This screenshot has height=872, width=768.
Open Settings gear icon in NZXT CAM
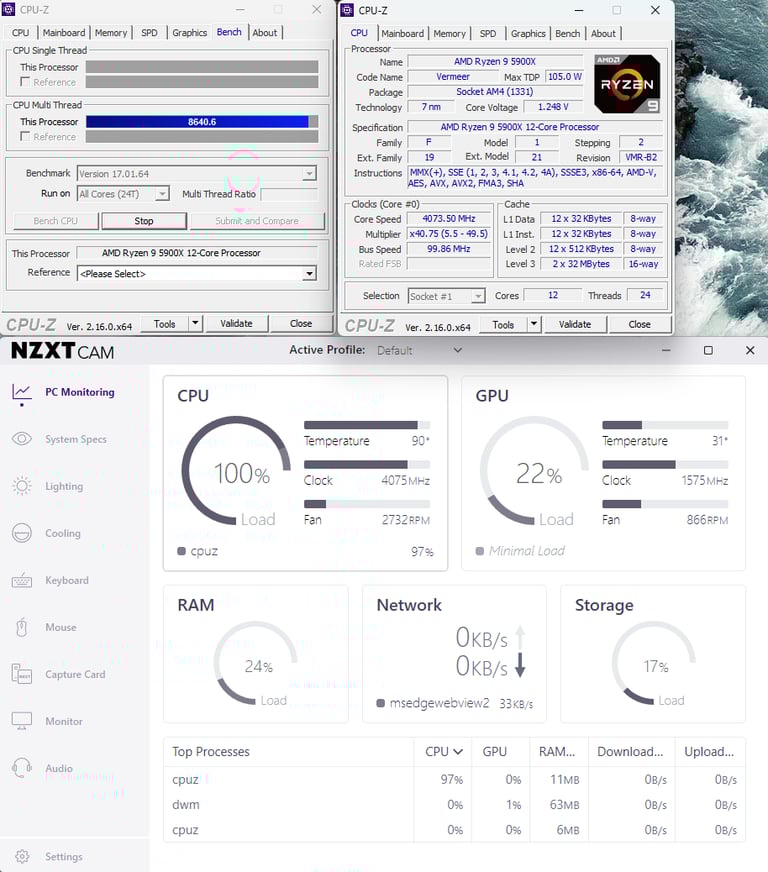click(x=22, y=856)
